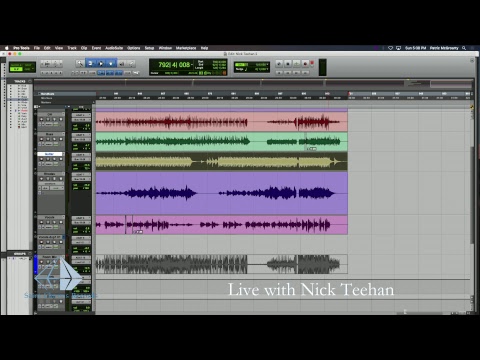The height and width of the screenshot is (360, 480).
Task: Mute the Vocals track
Action: point(61,222)
